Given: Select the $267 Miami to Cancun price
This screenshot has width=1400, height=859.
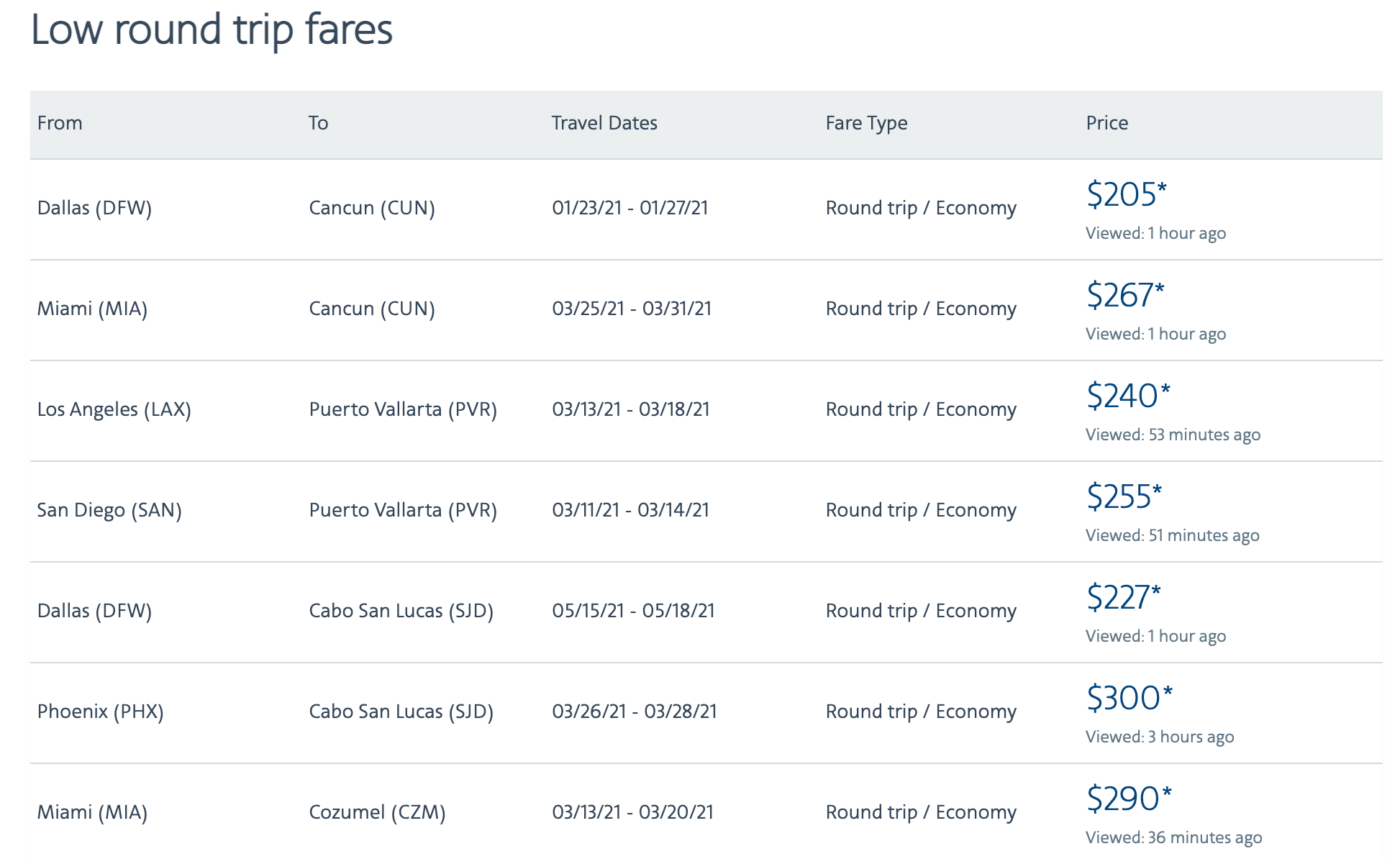Looking at the screenshot, I should 1124,295.
